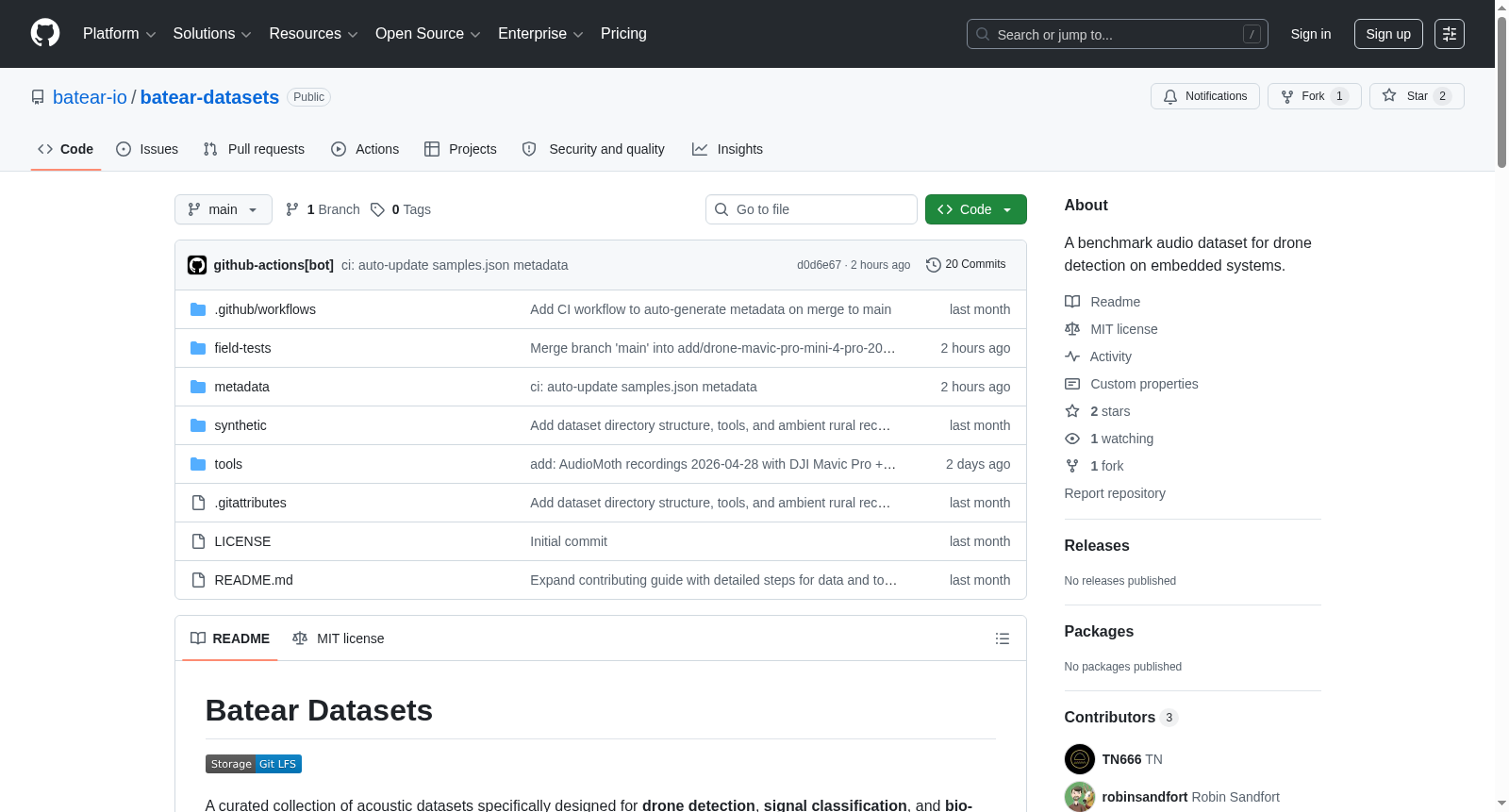
Task: Click the Go to file input
Action: coord(811,209)
